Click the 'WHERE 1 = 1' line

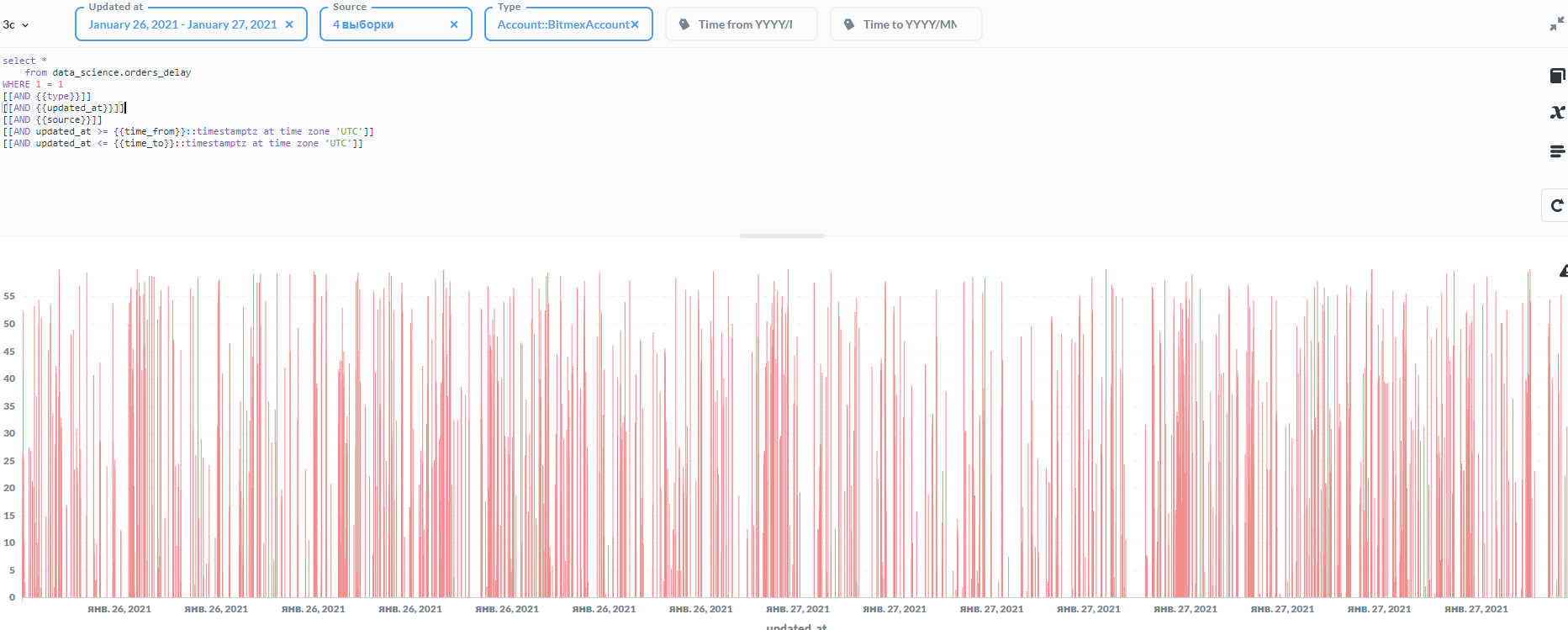33,84
